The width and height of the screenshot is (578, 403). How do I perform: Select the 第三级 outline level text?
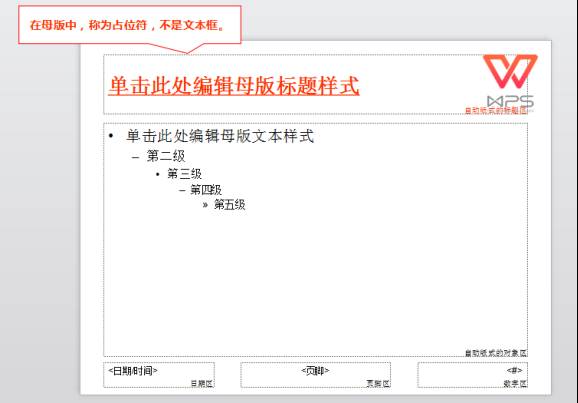(x=184, y=174)
